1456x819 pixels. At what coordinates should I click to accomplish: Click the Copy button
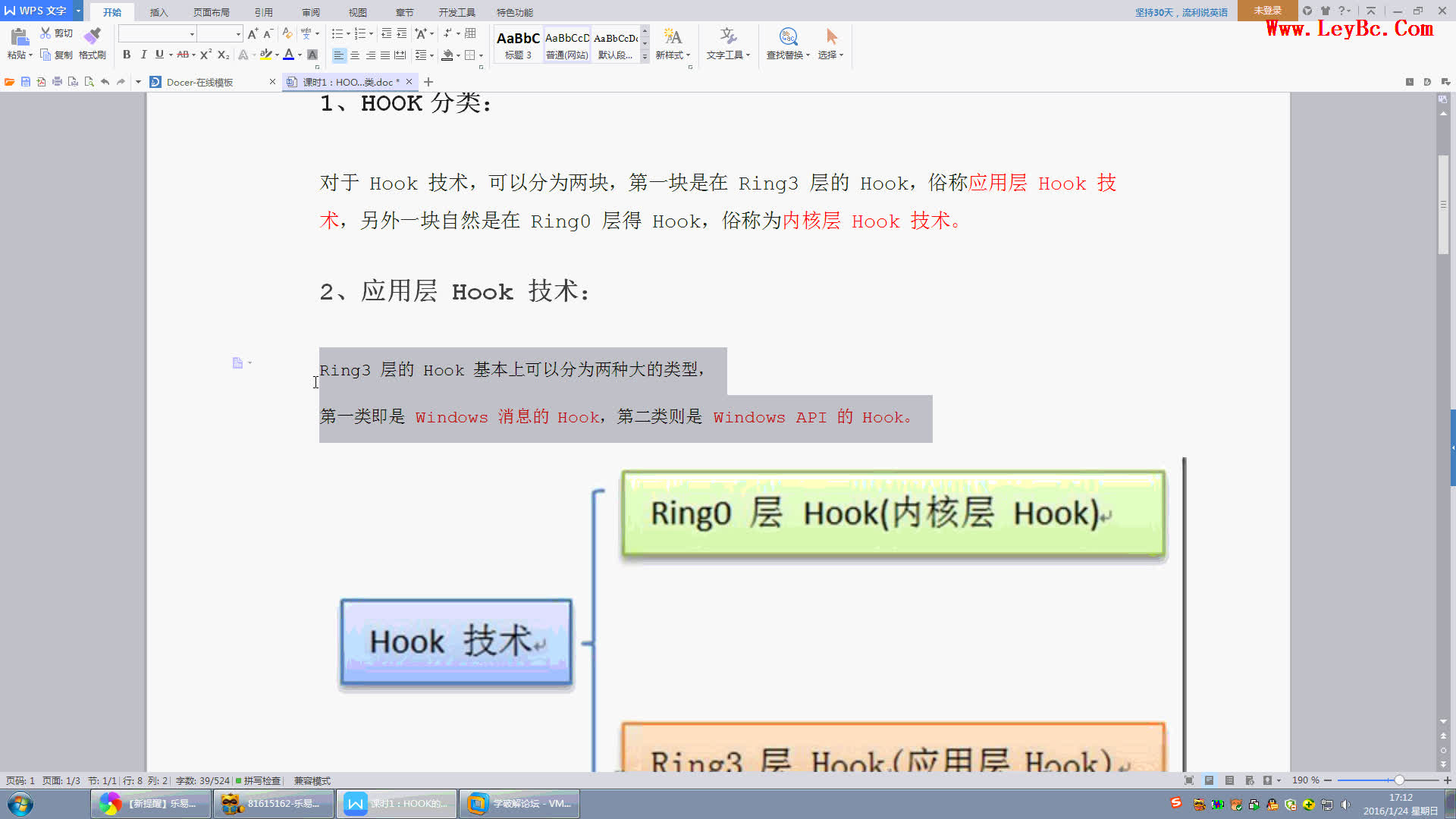[56, 55]
